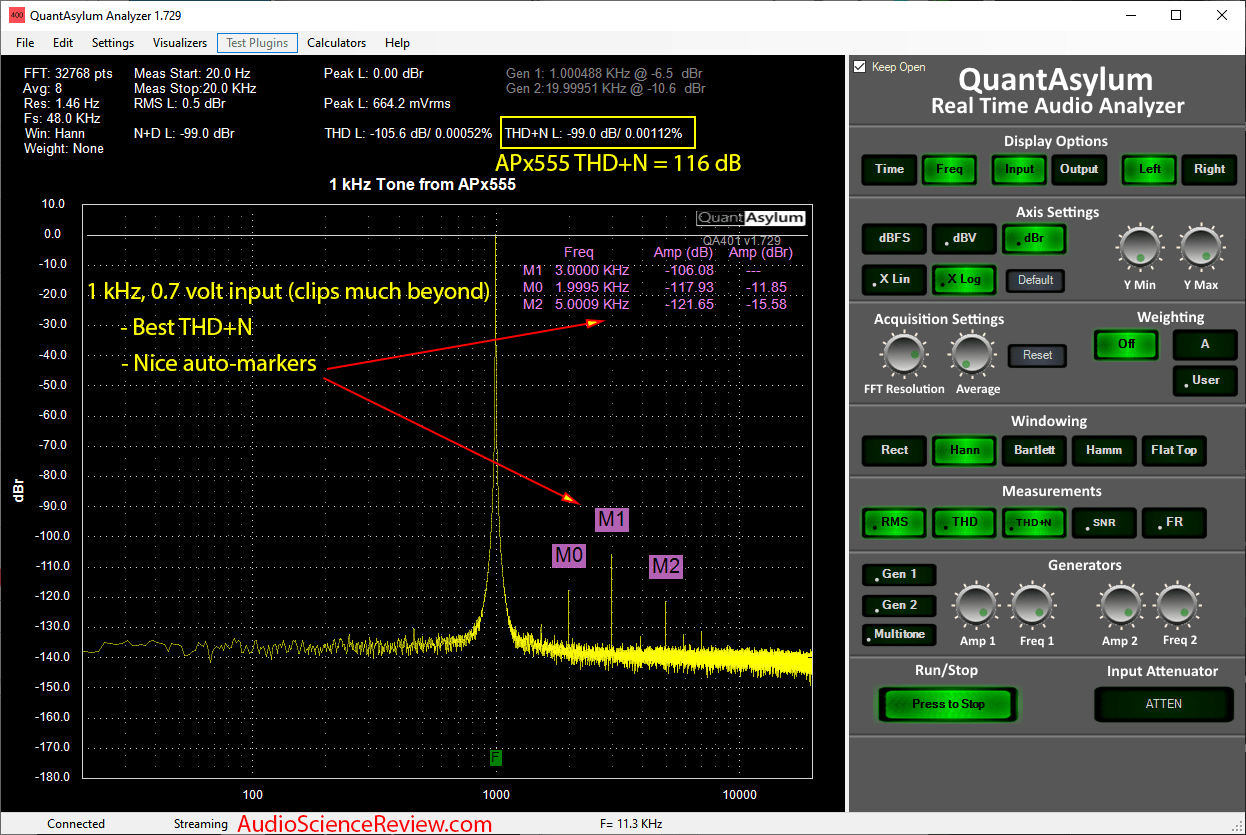Screen dimensions: 1246x835
Task: Open the Settings menu
Action: [x=113, y=43]
